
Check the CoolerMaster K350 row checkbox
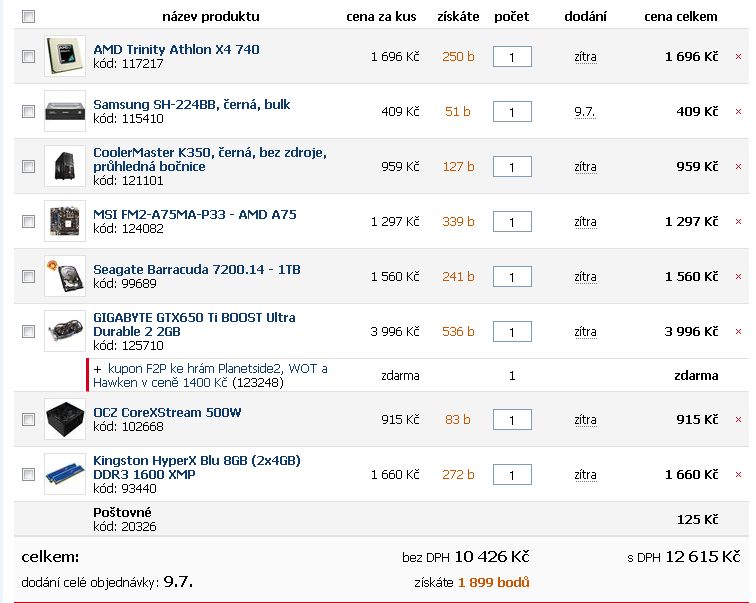[x=28, y=166]
